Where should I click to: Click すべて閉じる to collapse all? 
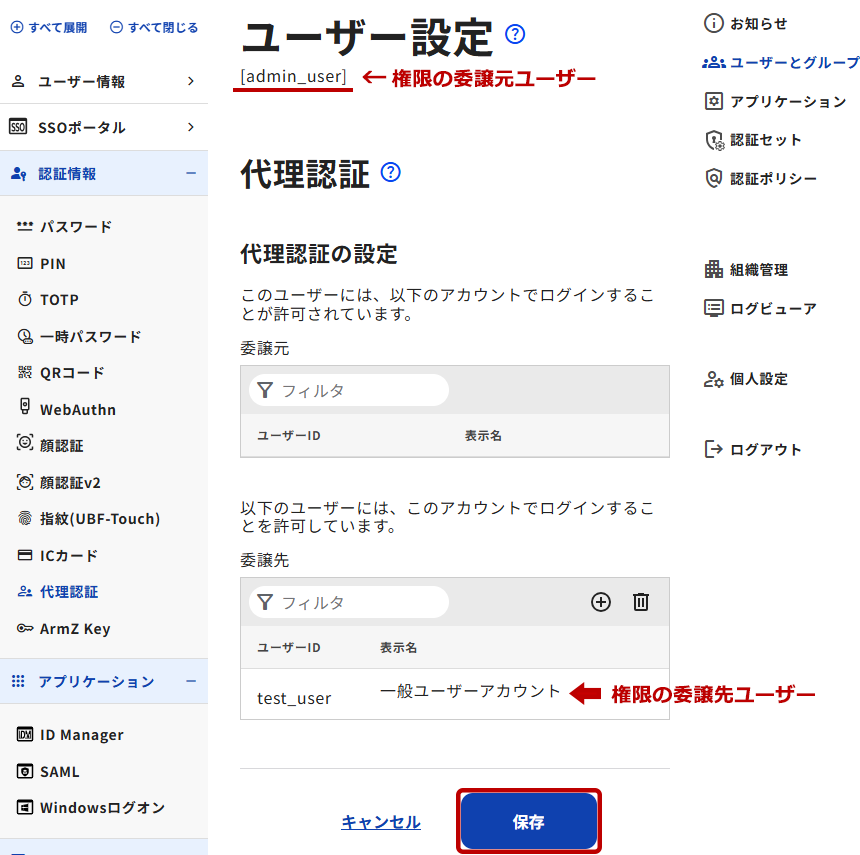point(154,28)
